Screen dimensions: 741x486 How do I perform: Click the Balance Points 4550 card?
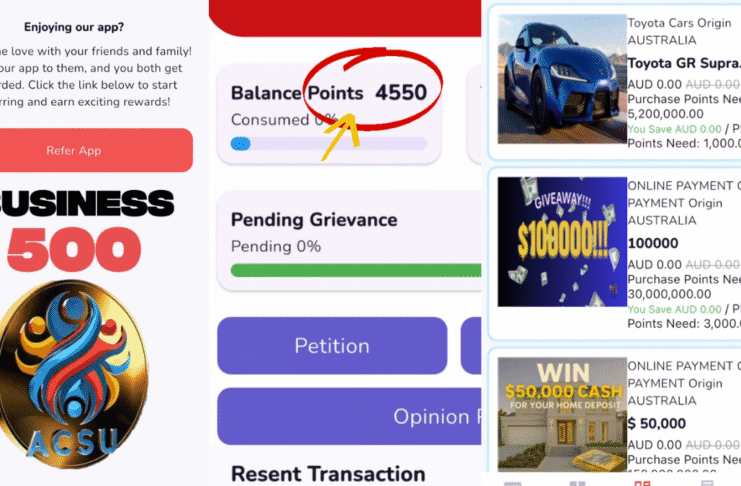329,114
